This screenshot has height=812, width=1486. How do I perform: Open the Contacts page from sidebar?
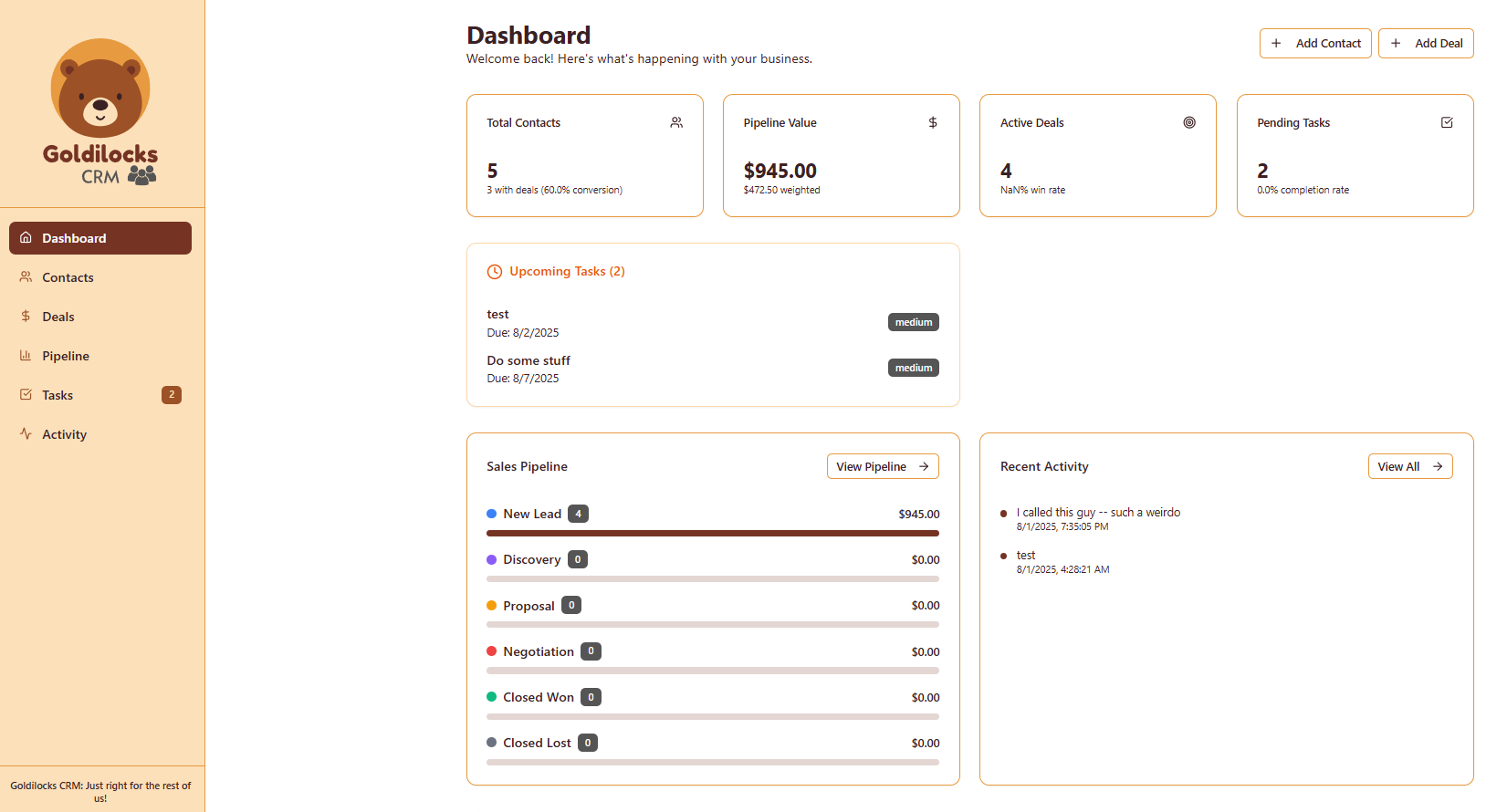[x=68, y=277]
